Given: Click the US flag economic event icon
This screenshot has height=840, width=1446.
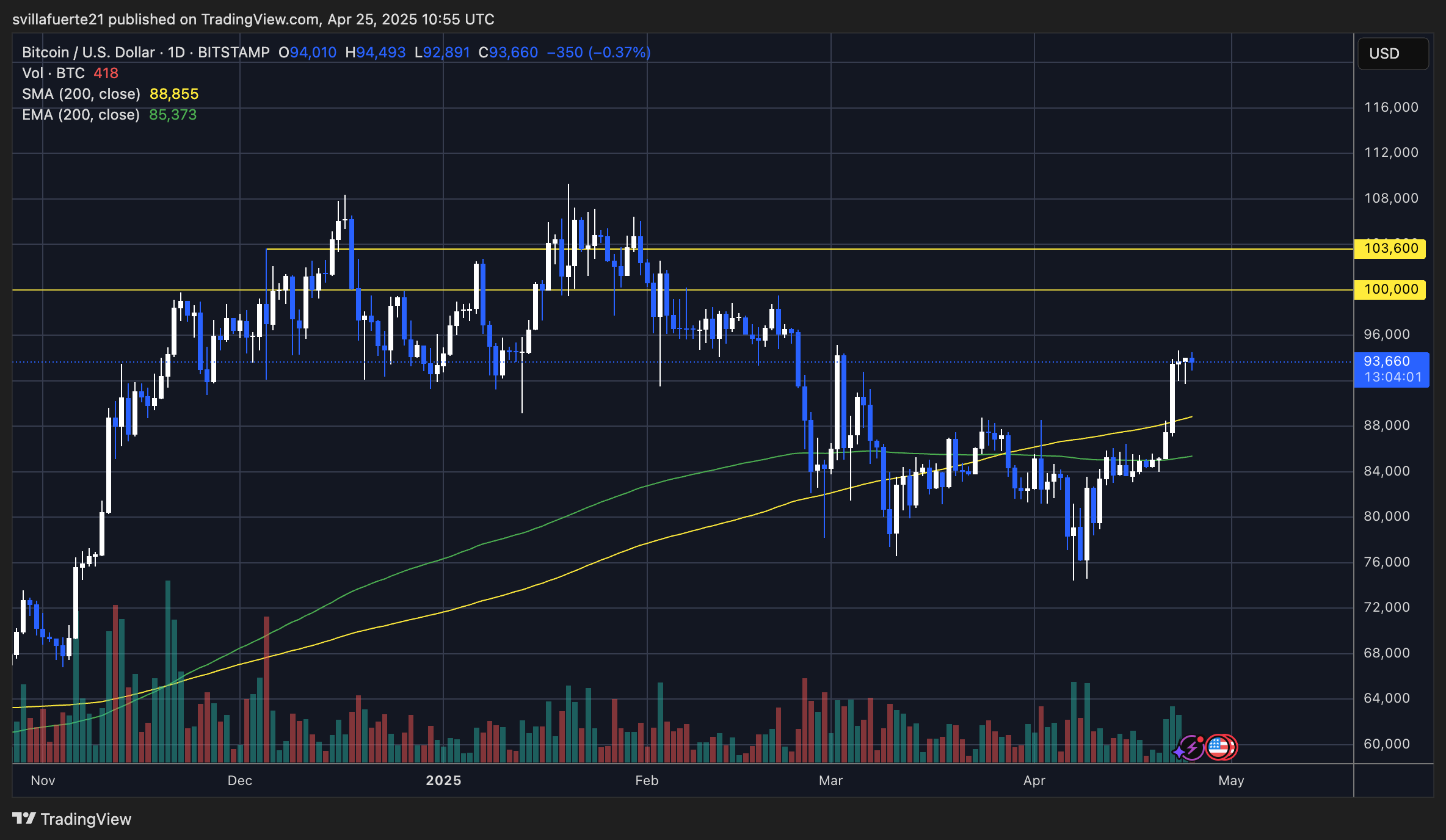Looking at the screenshot, I should coord(1218,747).
